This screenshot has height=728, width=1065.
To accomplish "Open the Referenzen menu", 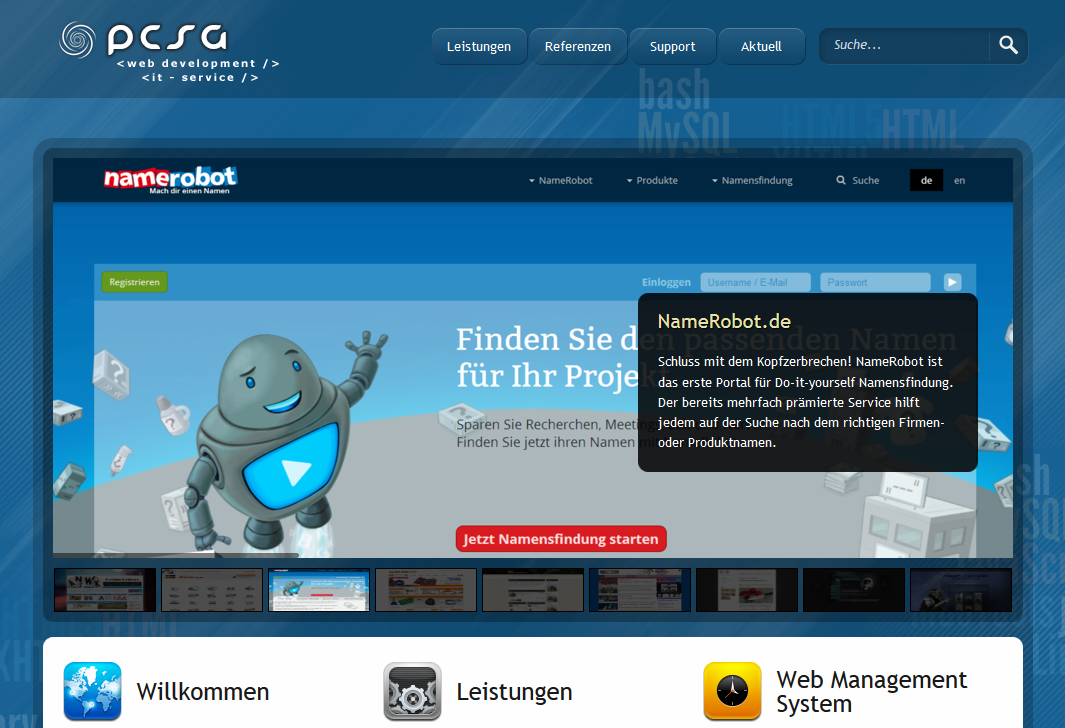I will coord(578,46).
